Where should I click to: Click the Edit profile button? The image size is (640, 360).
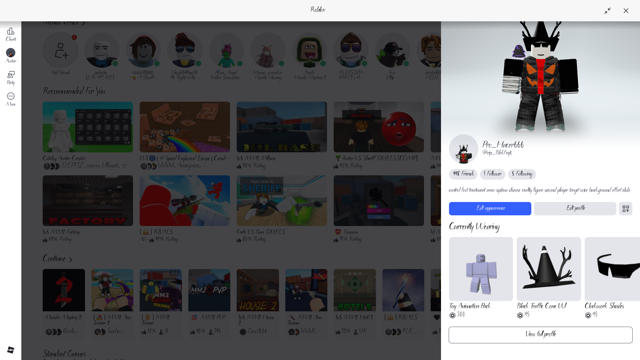(x=575, y=209)
